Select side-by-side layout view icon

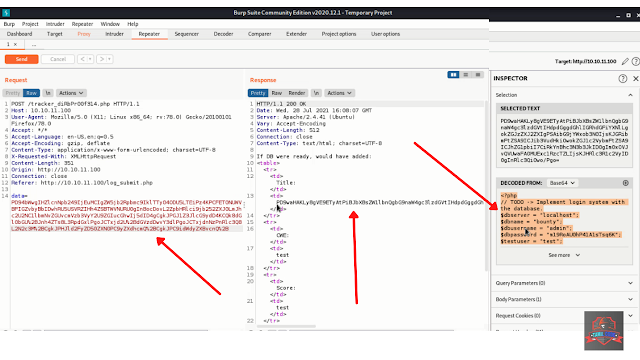(x=453, y=75)
